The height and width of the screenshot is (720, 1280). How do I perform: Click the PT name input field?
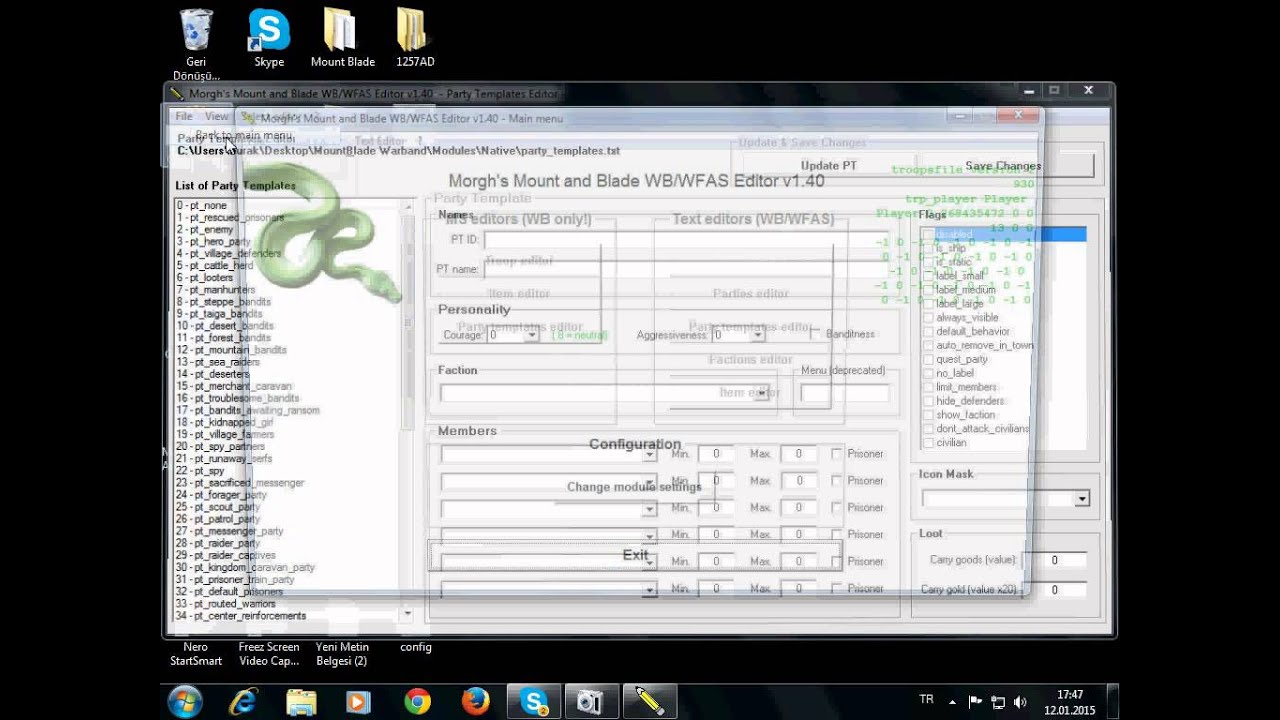click(685, 269)
